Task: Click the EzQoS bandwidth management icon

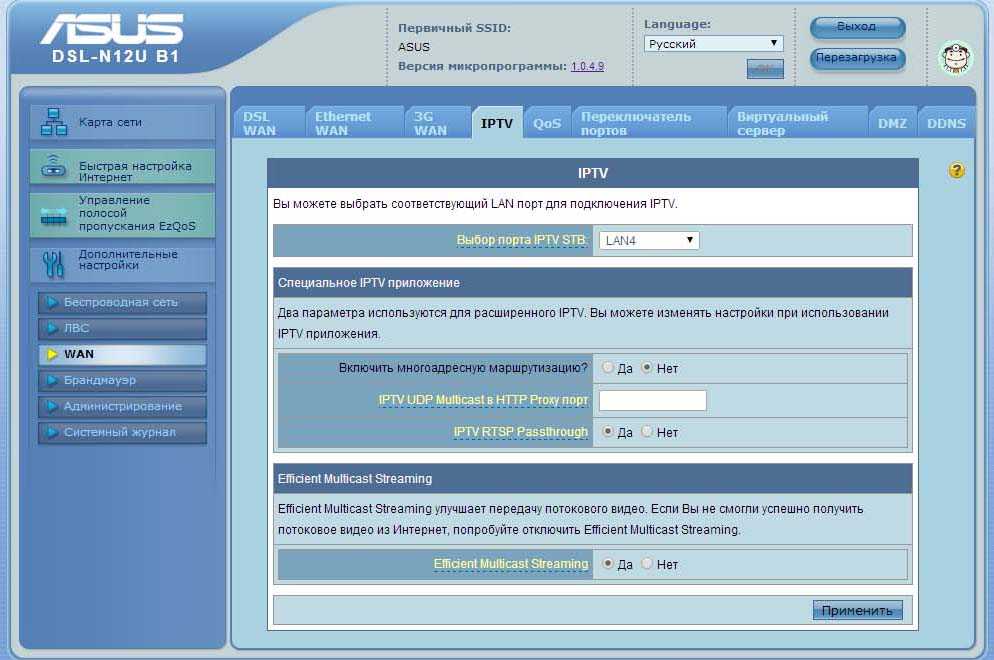Action: tap(53, 213)
